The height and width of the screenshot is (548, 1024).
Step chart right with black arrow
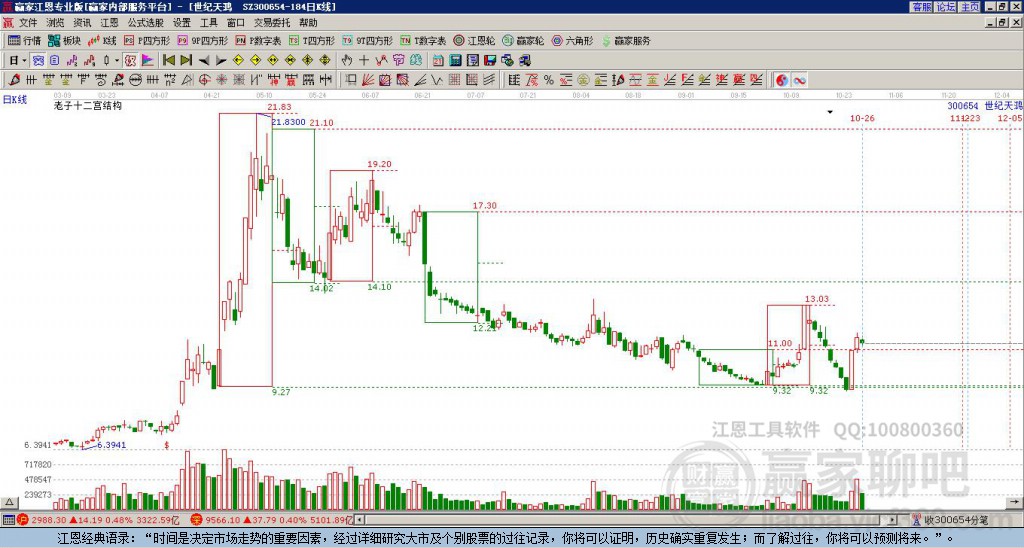221,61
